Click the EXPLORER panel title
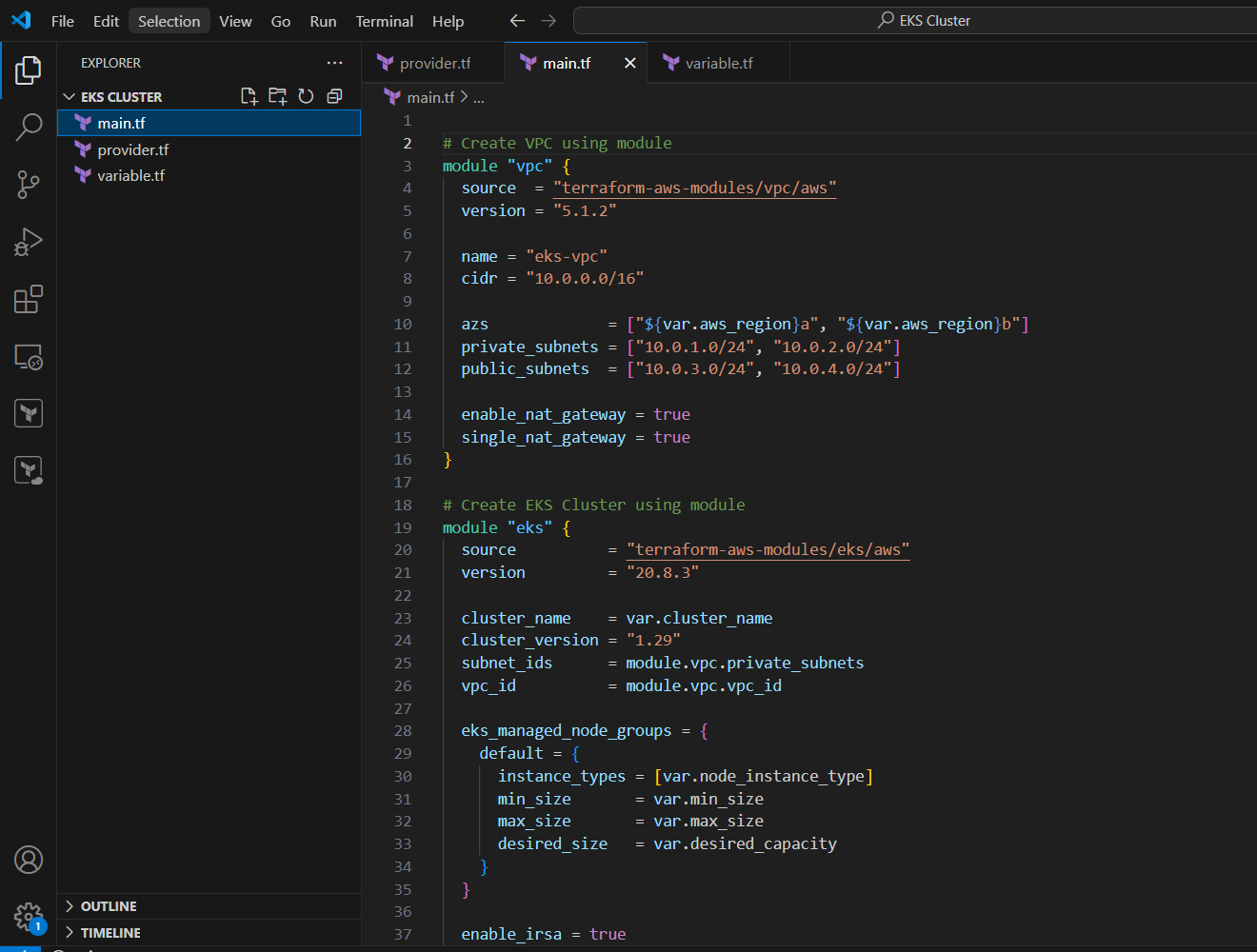 (110, 63)
